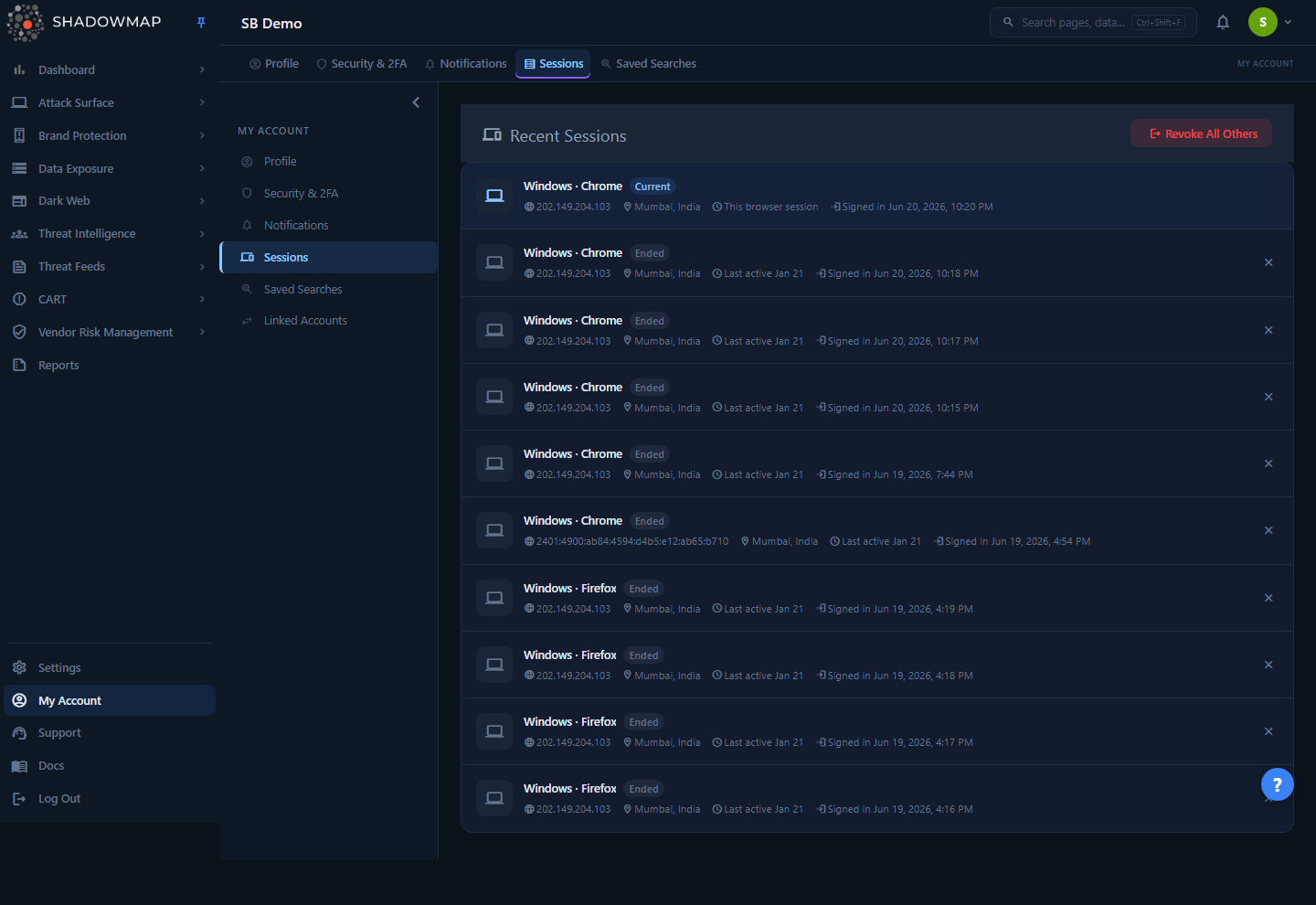Click the Dark Web icon
The image size is (1316, 905).
pyautogui.click(x=19, y=201)
